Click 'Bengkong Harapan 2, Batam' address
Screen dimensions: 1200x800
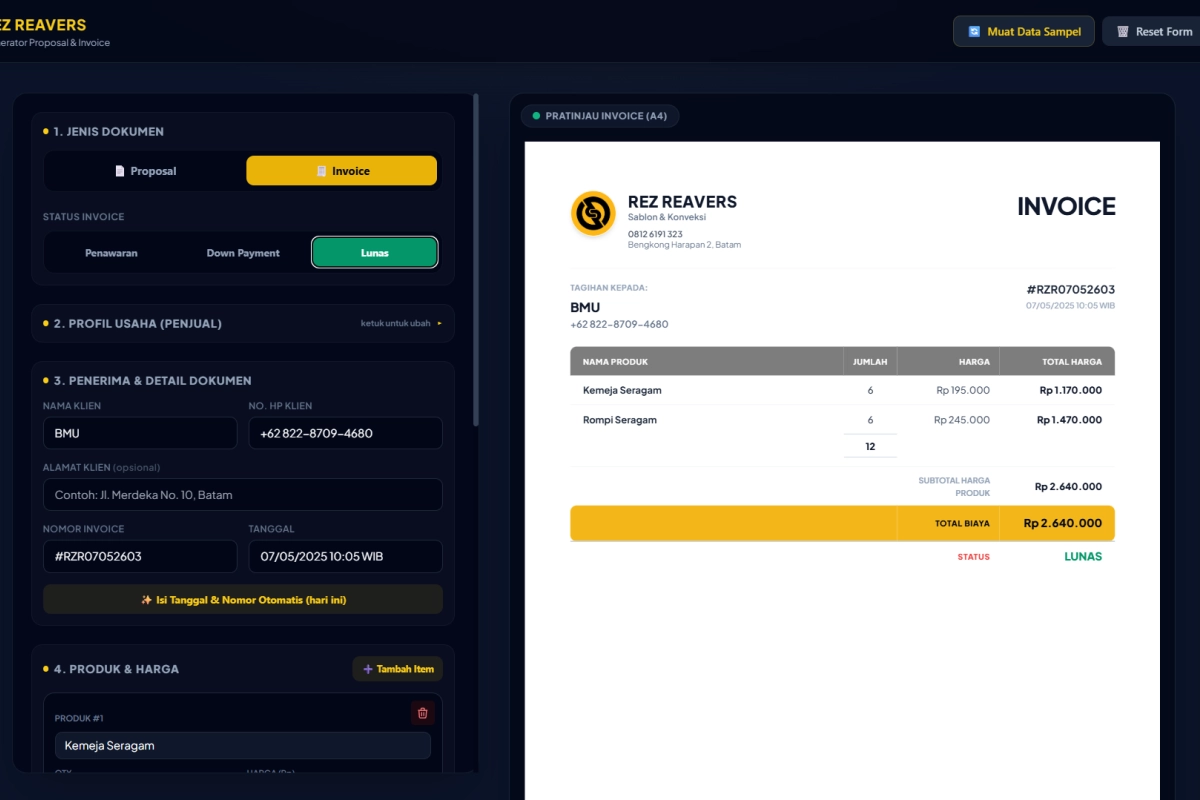[x=684, y=245]
